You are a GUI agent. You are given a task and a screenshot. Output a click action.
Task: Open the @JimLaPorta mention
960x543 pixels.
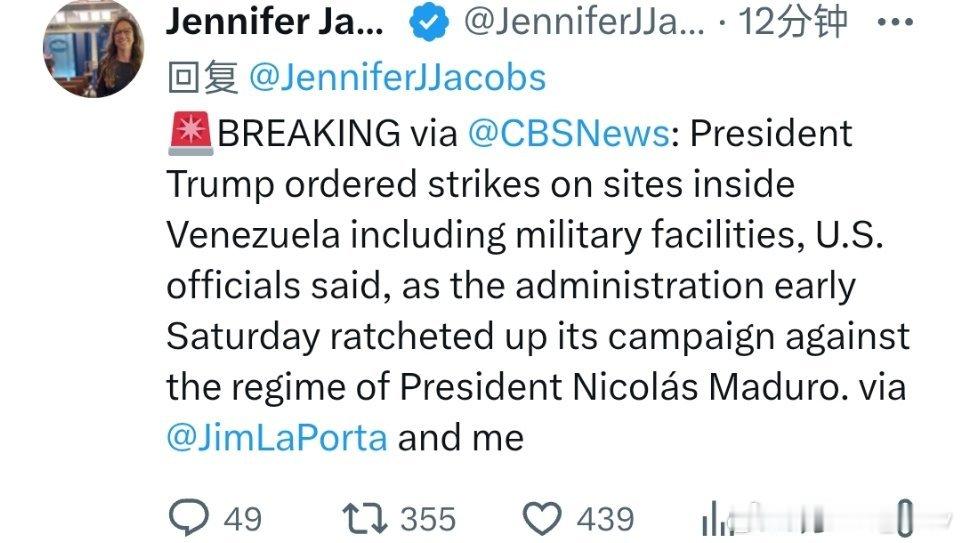point(276,438)
